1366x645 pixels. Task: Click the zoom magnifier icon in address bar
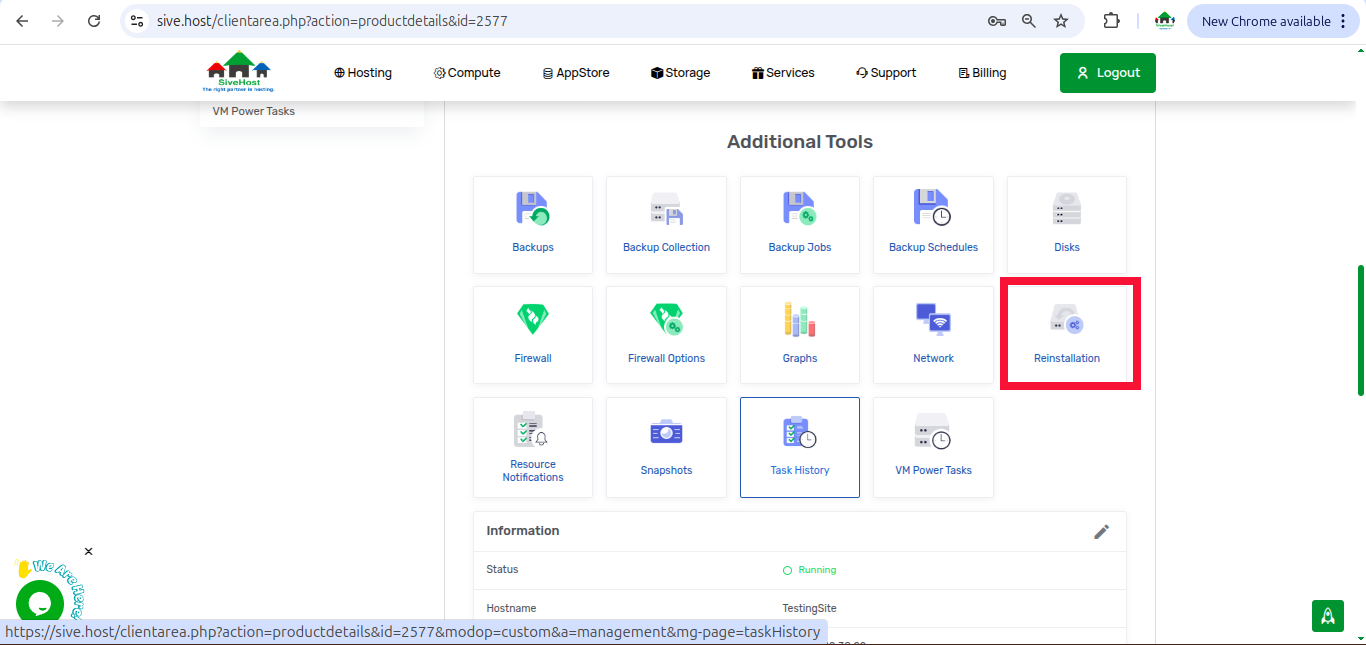click(1028, 21)
